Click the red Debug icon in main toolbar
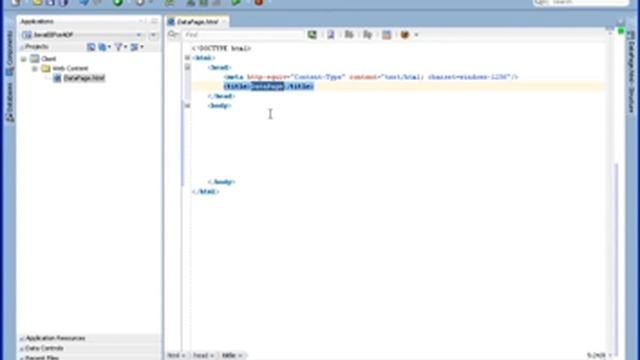 (x=258, y=2)
